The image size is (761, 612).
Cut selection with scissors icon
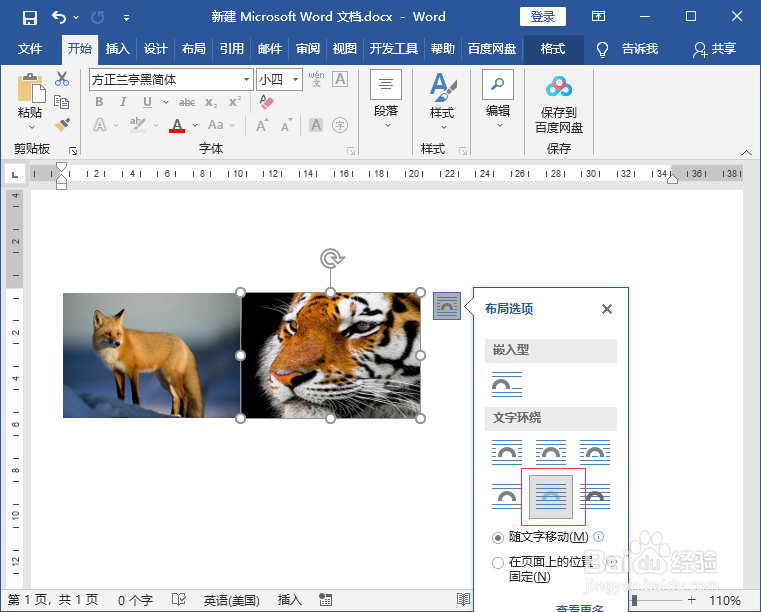[62, 79]
